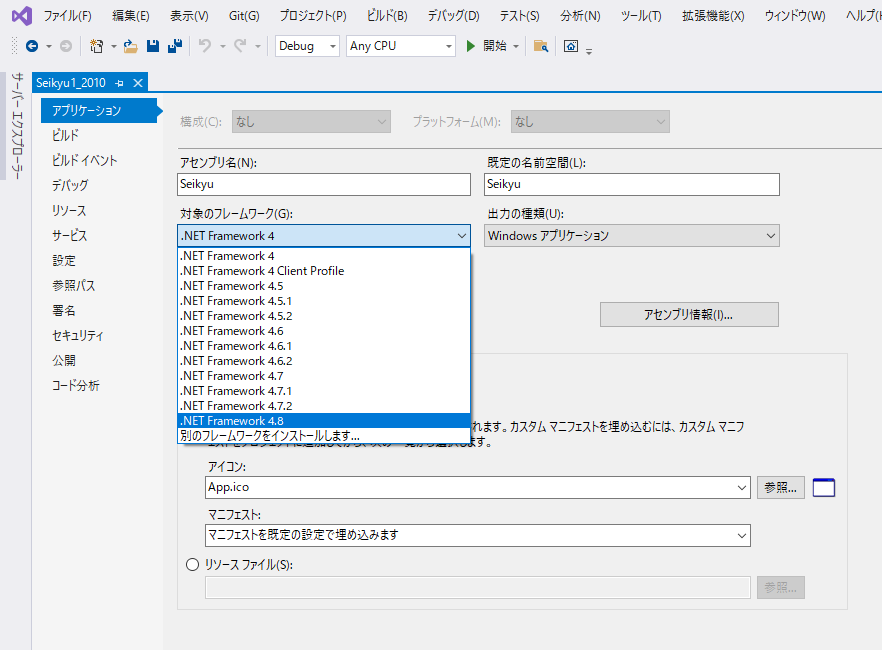Open the 開始 button dropdown arrow

point(516,46)
